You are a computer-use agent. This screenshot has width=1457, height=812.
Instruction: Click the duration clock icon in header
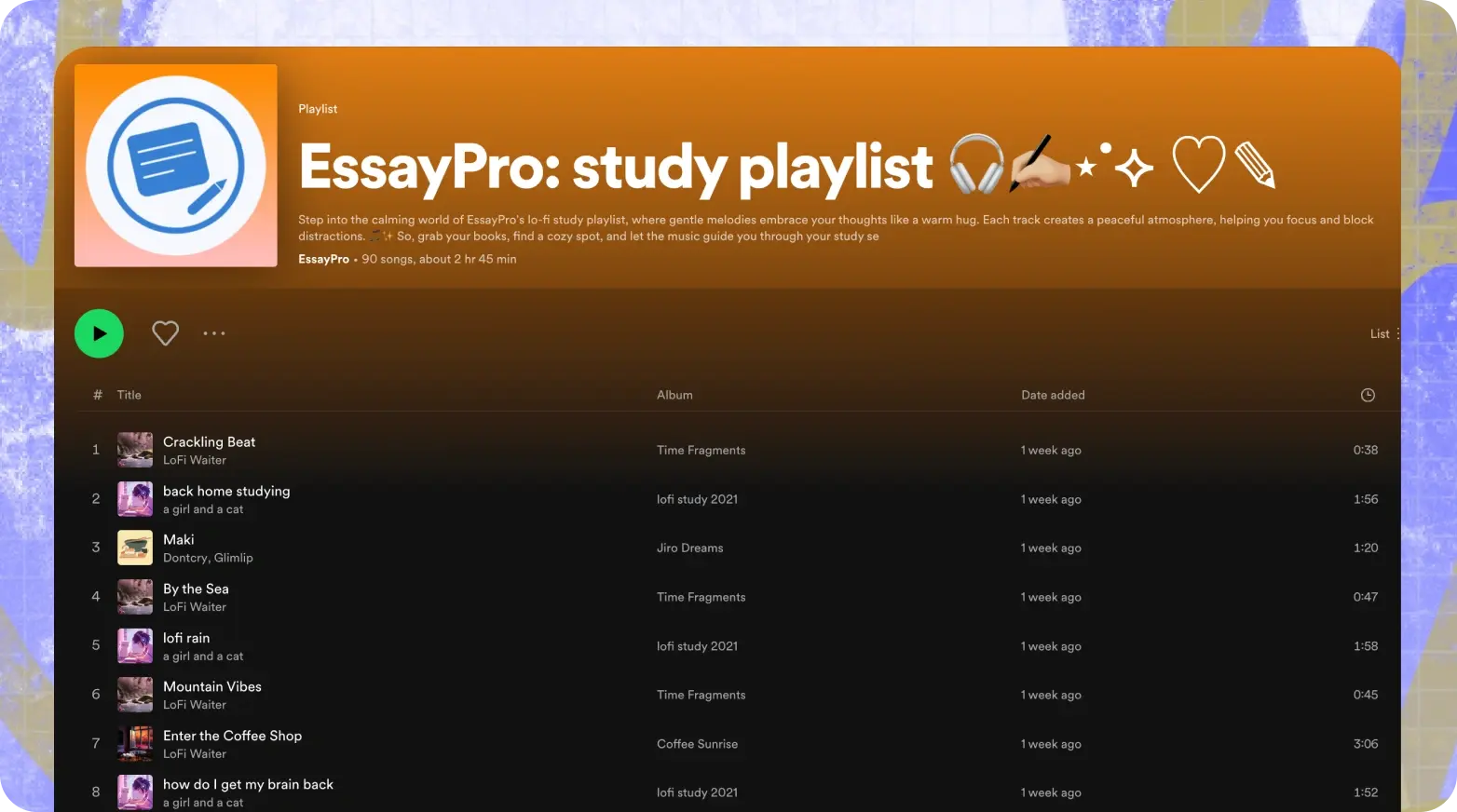click(1368, 394)
